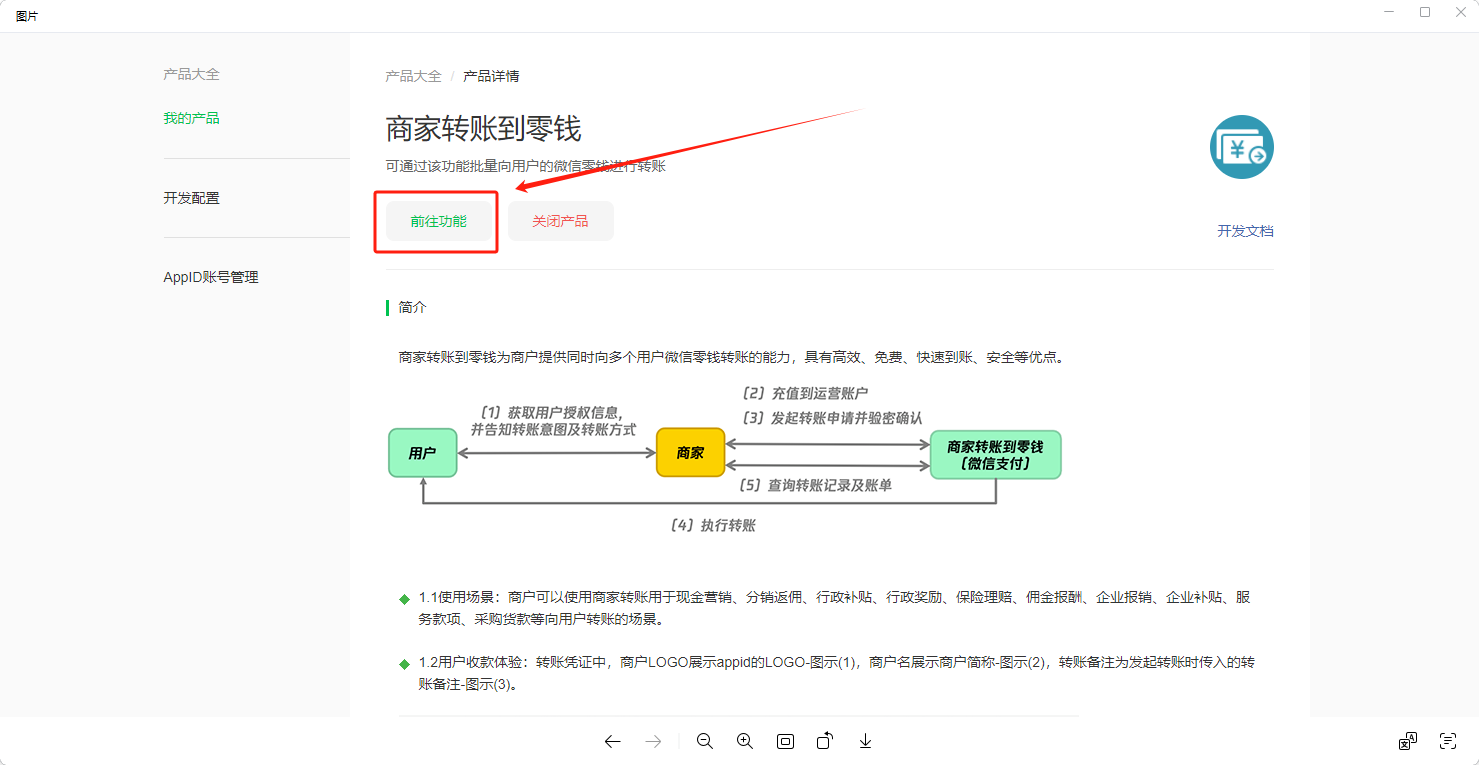The width and height of the screenshot is (1479, 765).
Task: Open 开发配置 in the sidebar
Action: 191,198
